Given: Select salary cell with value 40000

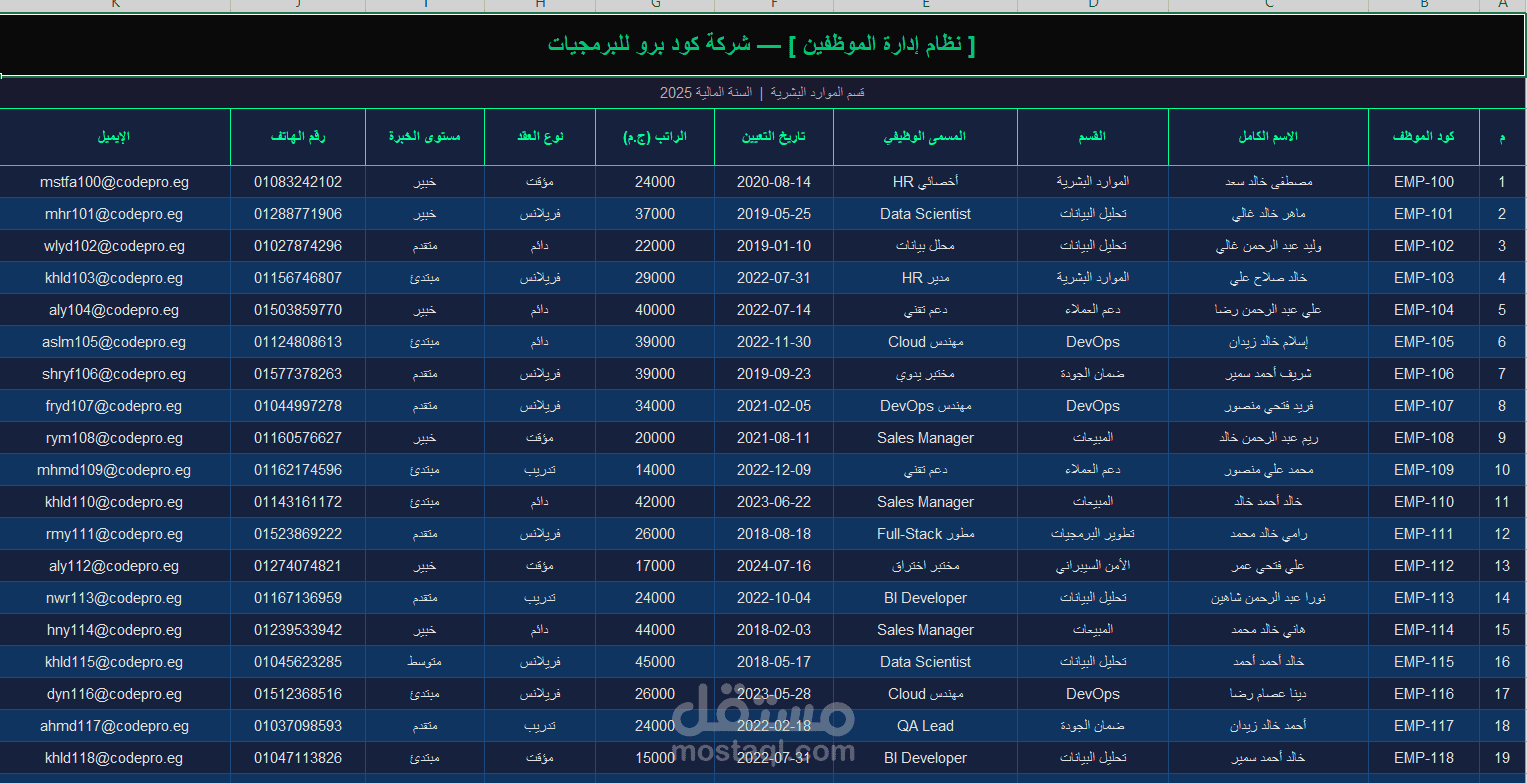Looking at the screenshot, I should pyautogui.click(x=655, y=310).
